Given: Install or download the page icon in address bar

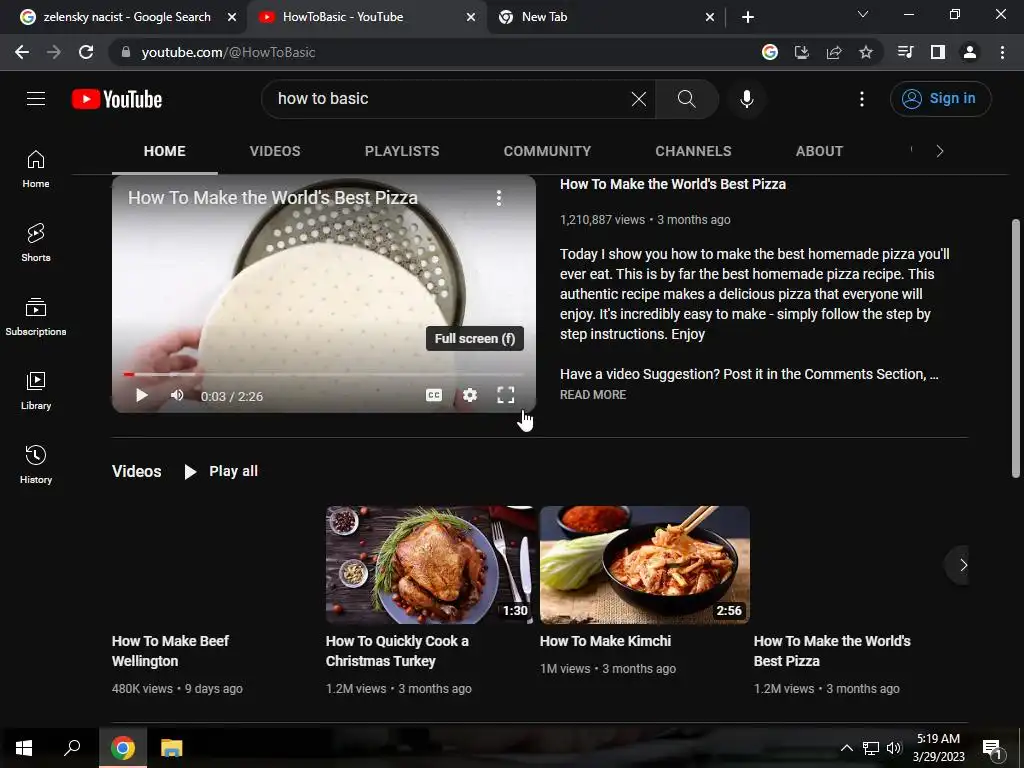Looking at the screenshot, I should click(802, 52).
